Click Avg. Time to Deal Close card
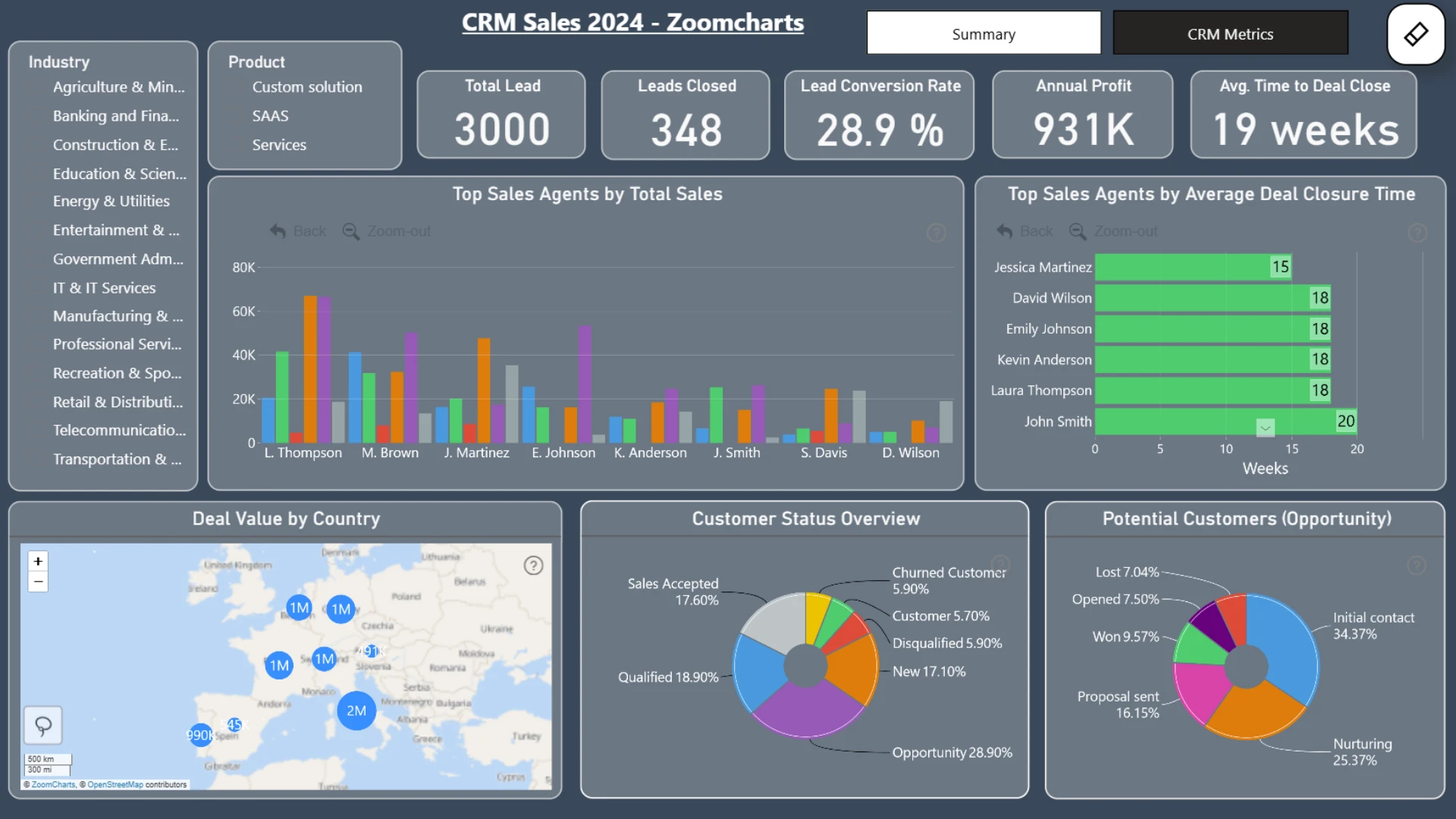The image size is (1456, 819). coord(1304,115)
